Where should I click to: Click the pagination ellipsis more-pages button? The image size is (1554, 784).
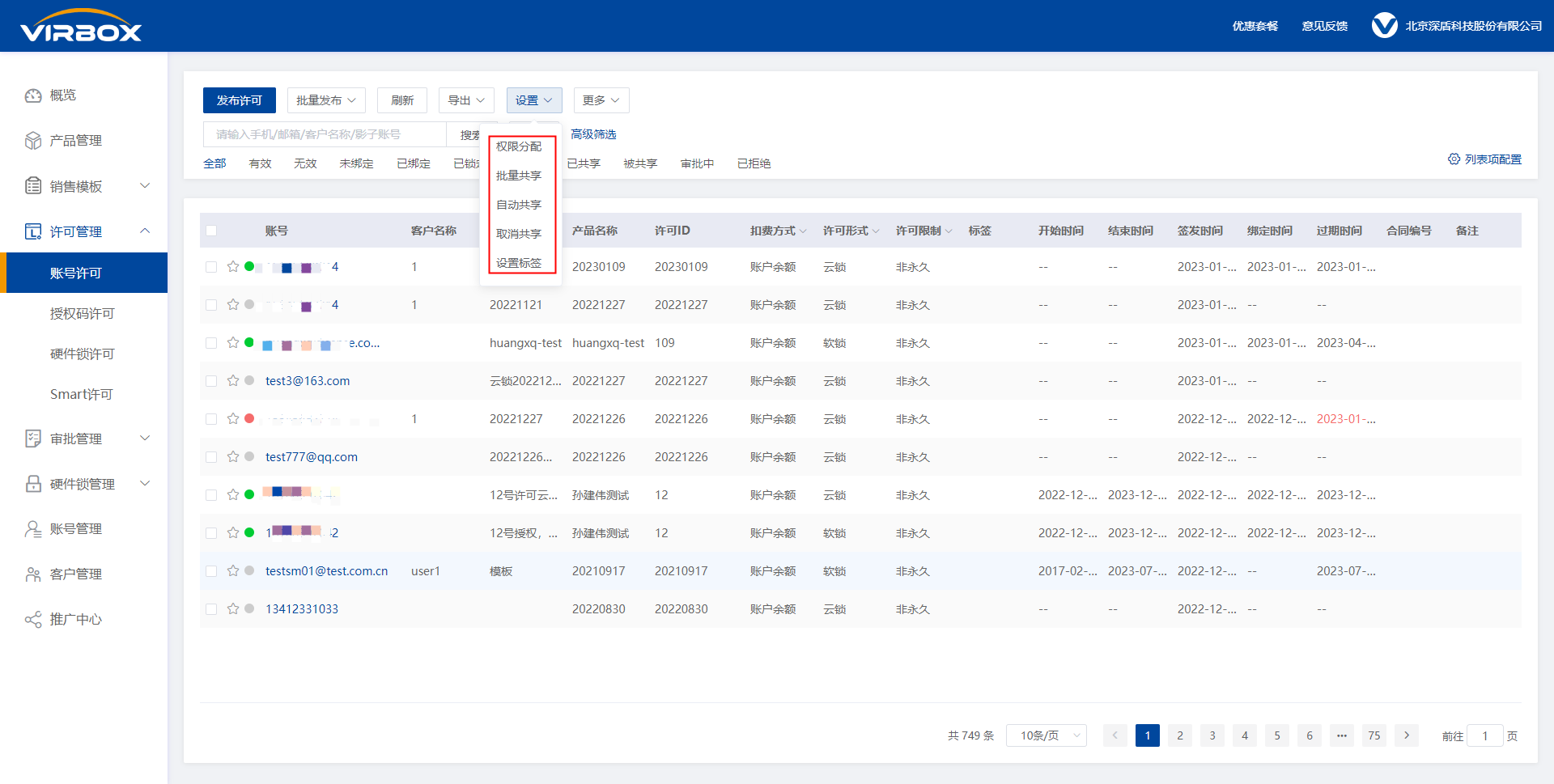click(x=1342, y=735)
